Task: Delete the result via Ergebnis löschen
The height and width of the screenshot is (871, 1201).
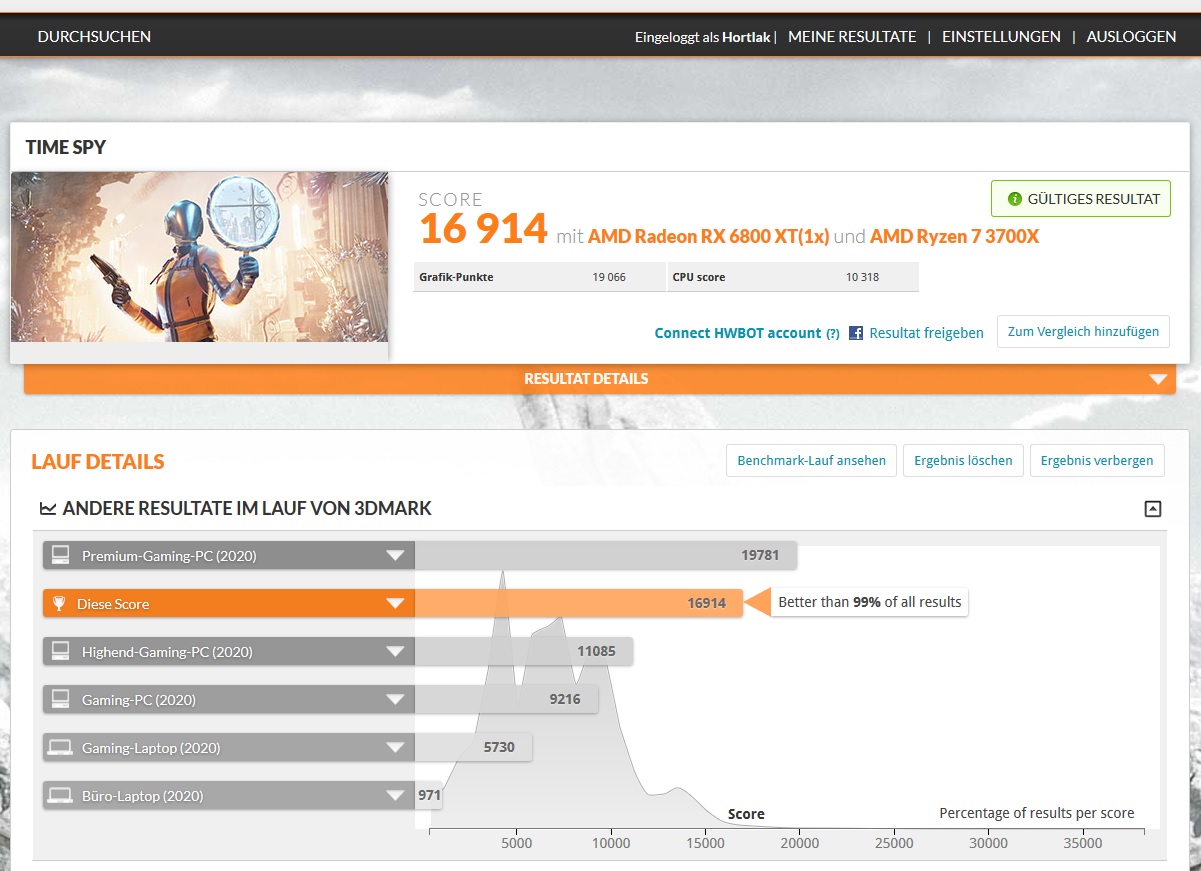Action: [962, 460]
